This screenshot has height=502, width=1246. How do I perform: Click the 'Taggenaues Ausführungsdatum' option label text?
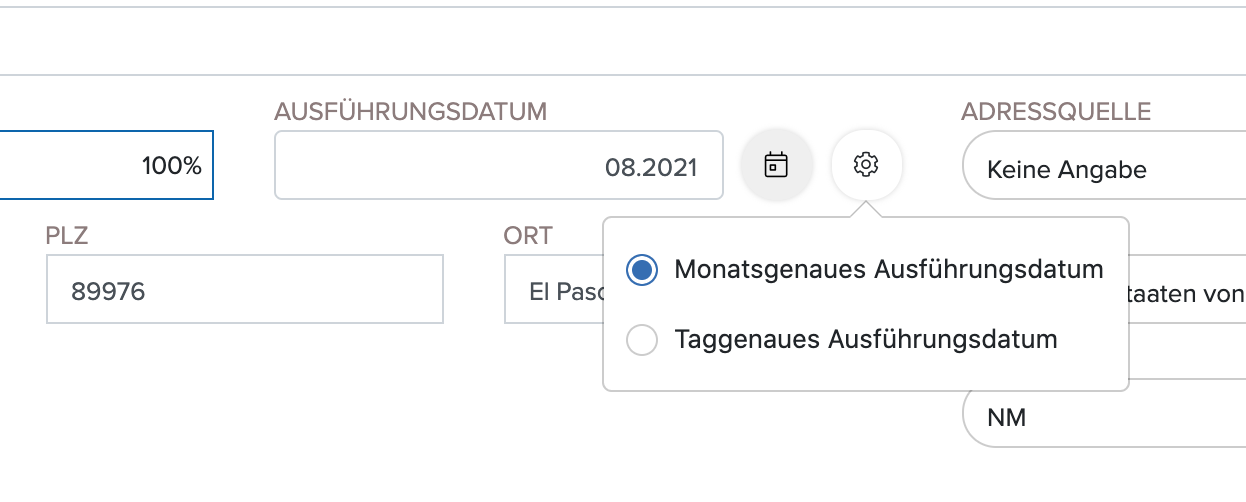[x=866, y=340]
